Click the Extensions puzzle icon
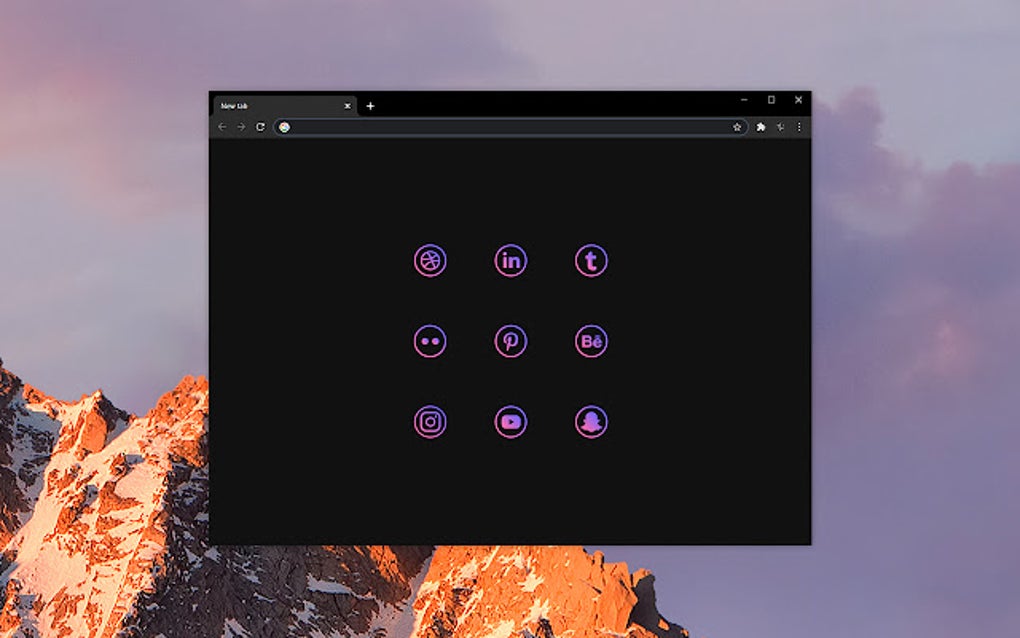The image size is (1020, 638). click(761, 128)
